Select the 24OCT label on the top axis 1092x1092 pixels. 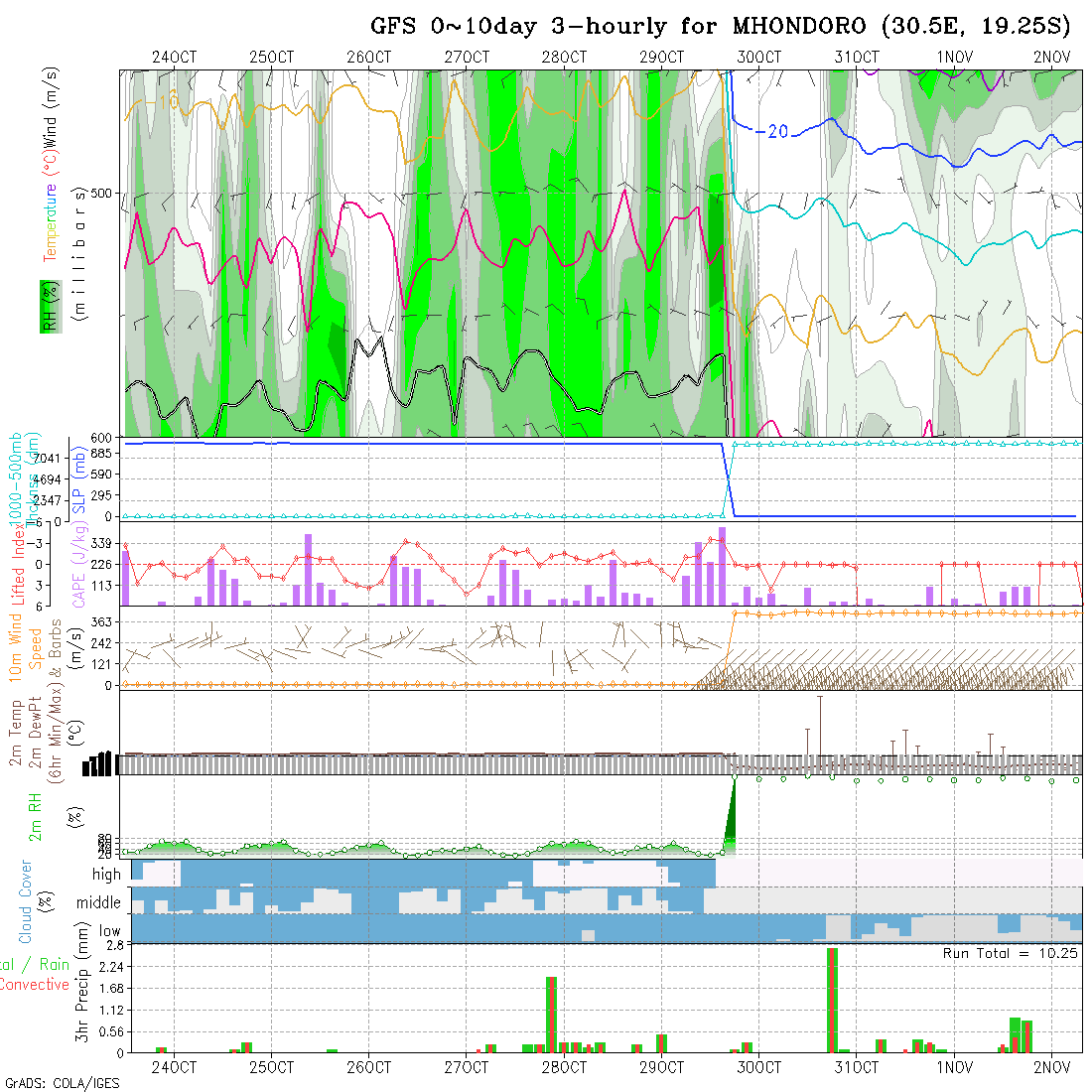coord(174,57)
